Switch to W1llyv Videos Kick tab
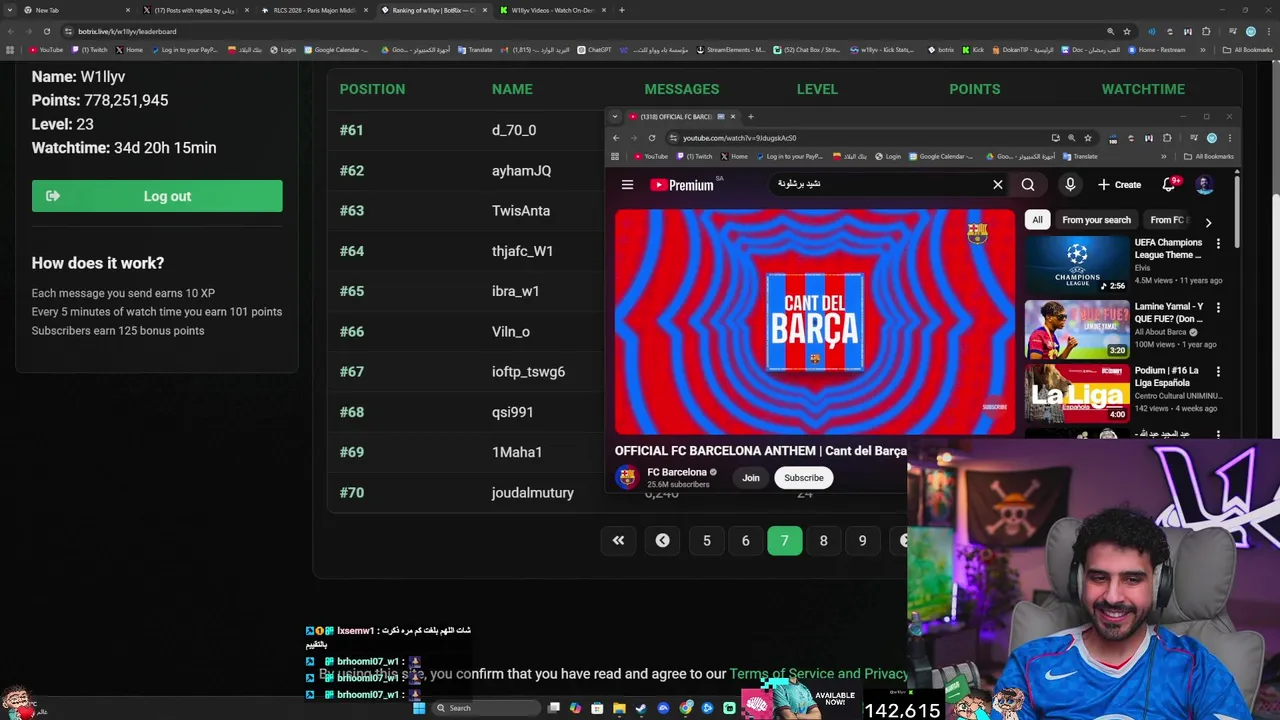Screen dimensions: 1280x720 point(553,10)
